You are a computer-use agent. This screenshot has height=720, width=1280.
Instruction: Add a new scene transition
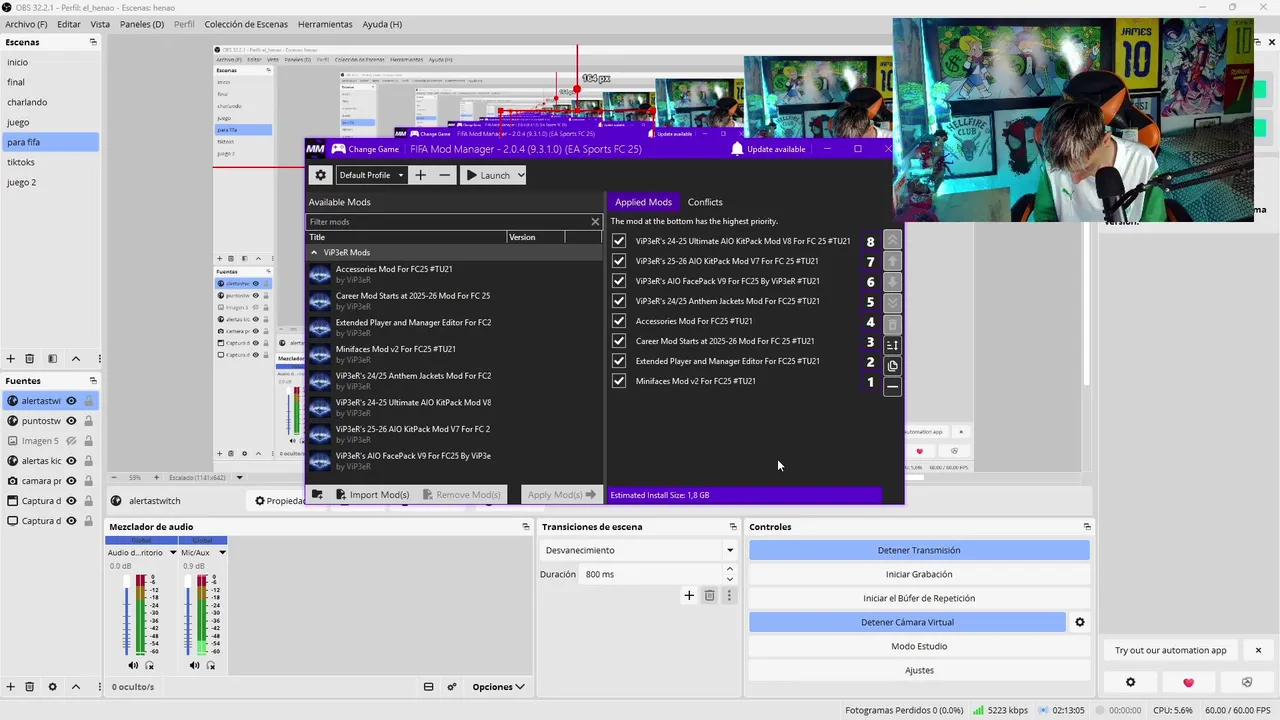tap(689, 596)
